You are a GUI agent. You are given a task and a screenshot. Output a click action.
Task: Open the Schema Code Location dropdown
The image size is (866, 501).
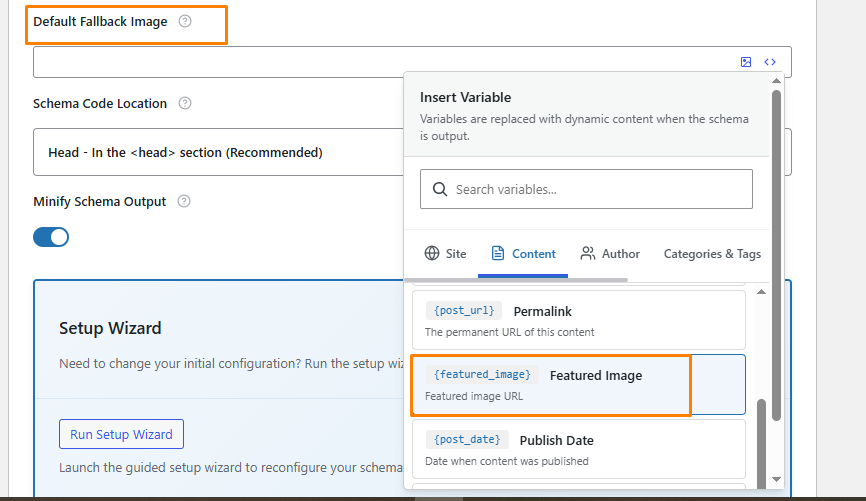(x=220, y=153)
